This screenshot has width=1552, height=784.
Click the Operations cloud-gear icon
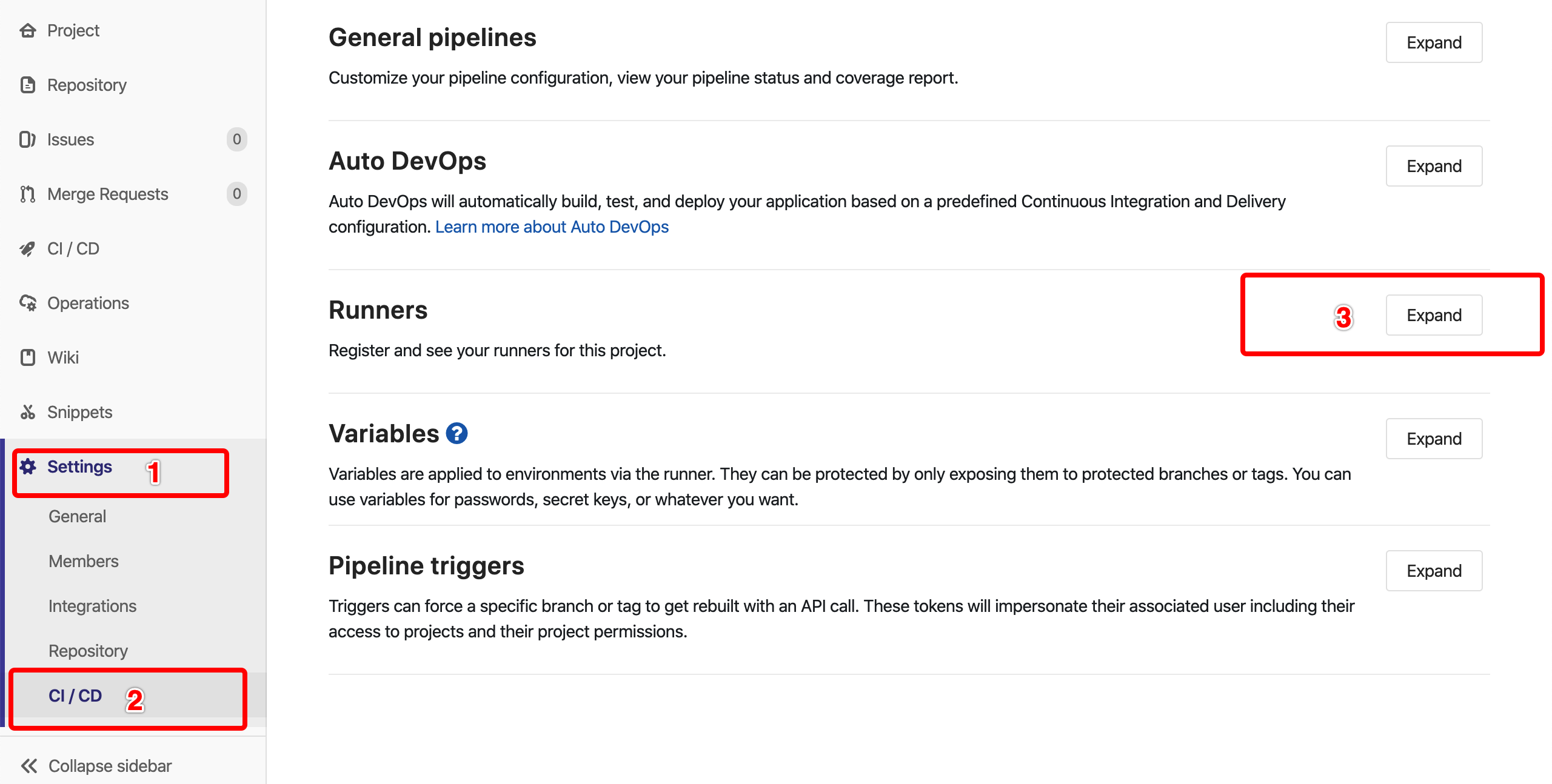(28, 303)
